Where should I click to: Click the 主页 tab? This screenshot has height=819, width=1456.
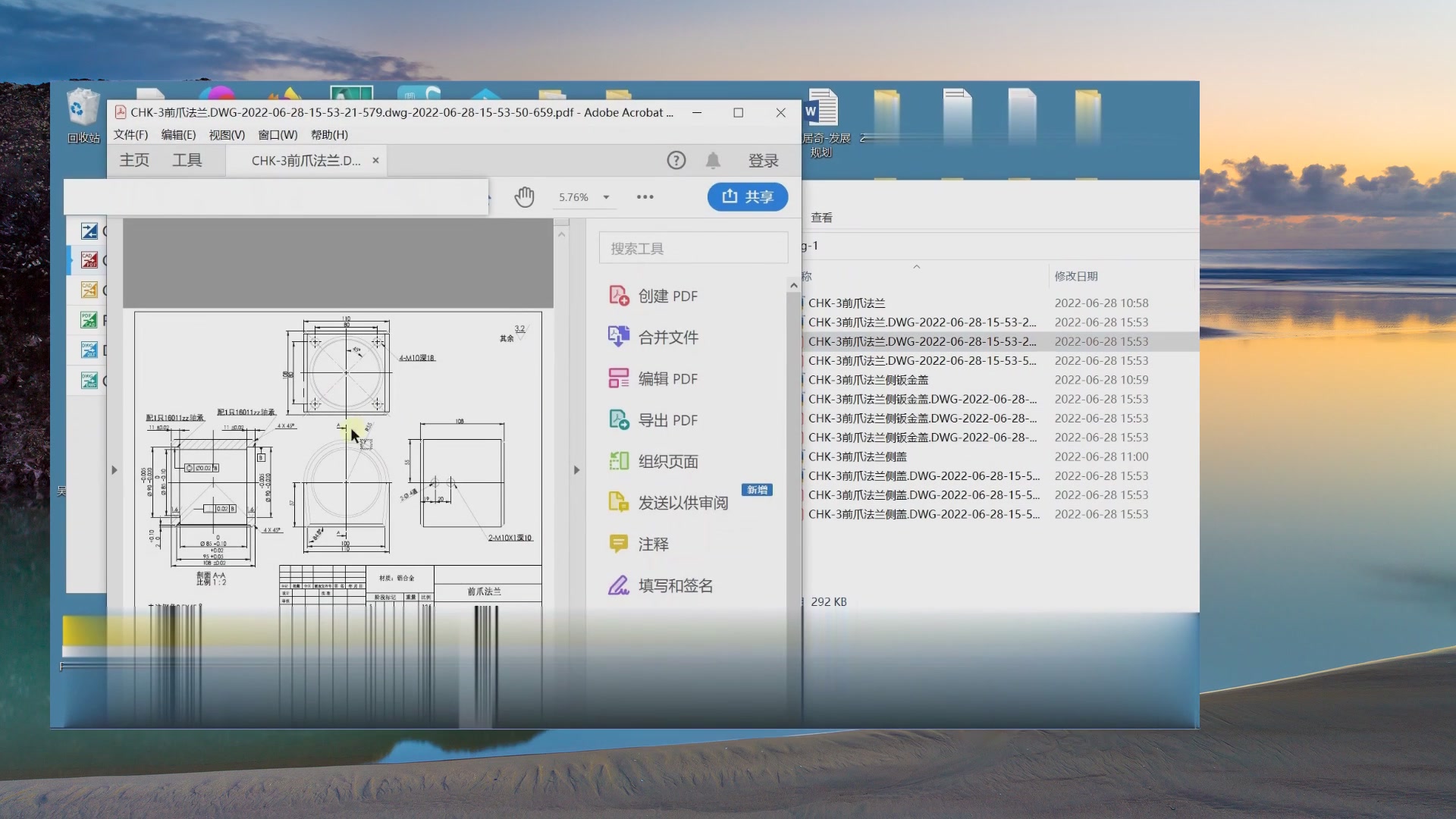click(x=134, y=159)
